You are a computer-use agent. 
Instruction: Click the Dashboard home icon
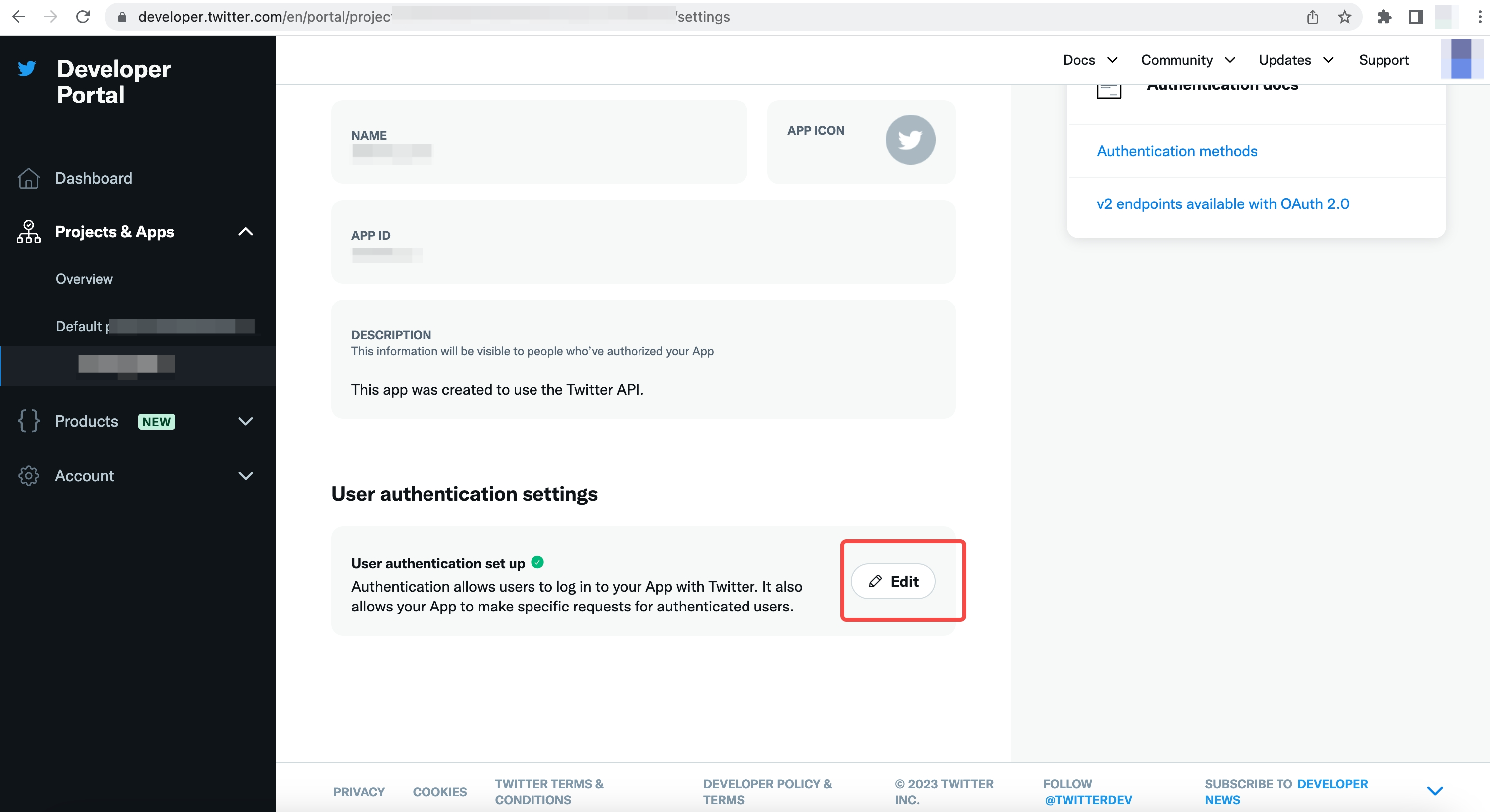pyautogui.click(x=28, y=178)
